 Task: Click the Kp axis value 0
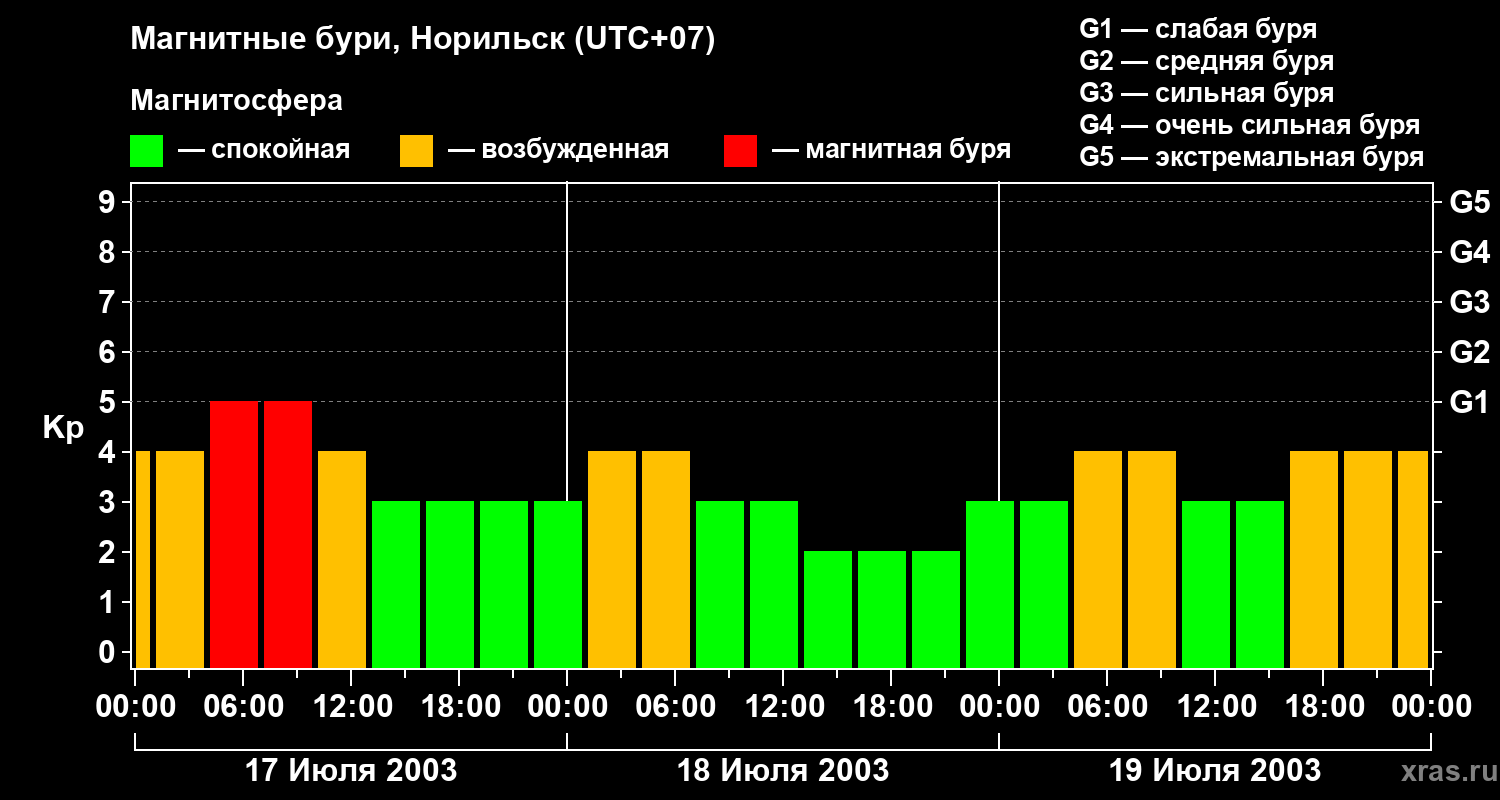click(x=108, y=652)
